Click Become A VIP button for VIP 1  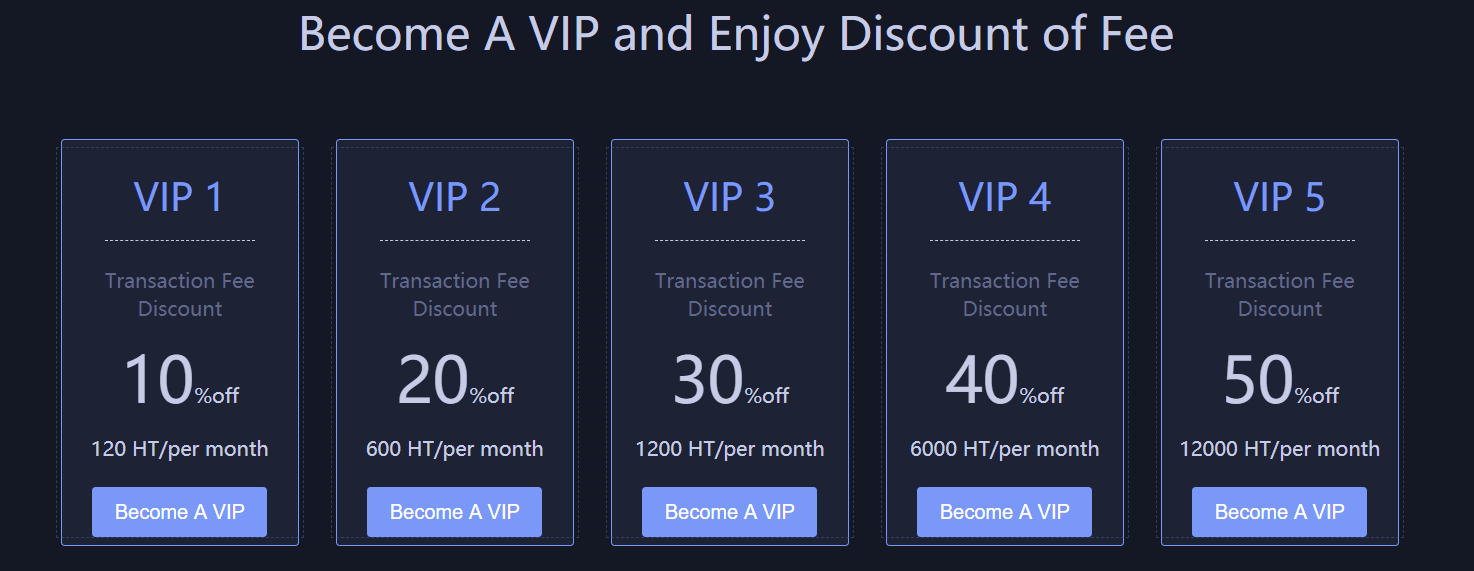point(179,512)
